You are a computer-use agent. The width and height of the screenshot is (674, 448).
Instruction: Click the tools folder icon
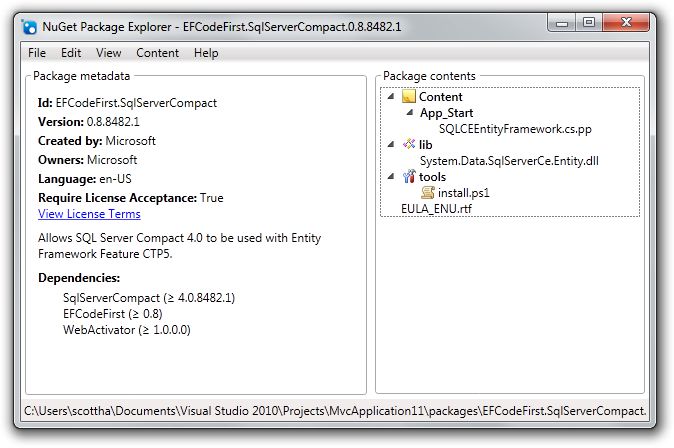(409, 176)
